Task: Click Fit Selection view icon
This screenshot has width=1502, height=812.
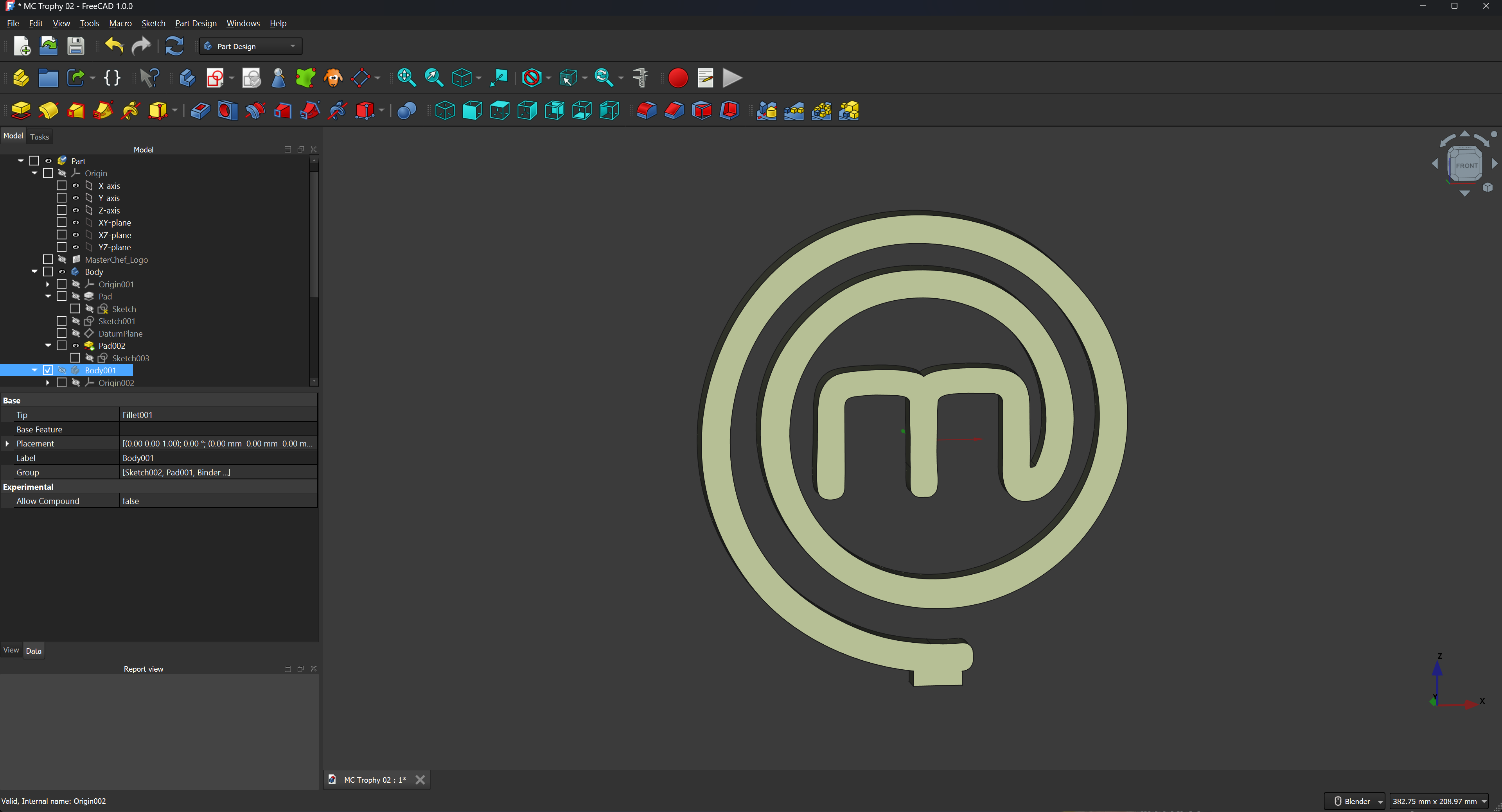Action: [x=434, y=77]
